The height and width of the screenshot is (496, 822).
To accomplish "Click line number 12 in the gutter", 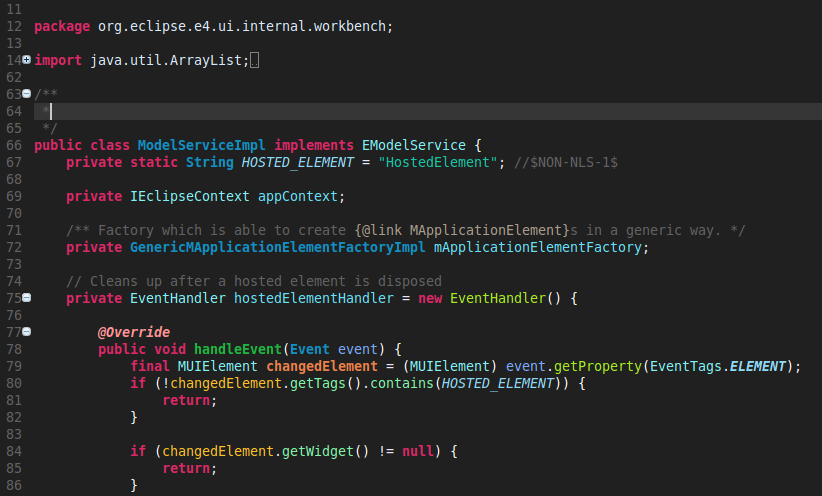I will (14, 26).
